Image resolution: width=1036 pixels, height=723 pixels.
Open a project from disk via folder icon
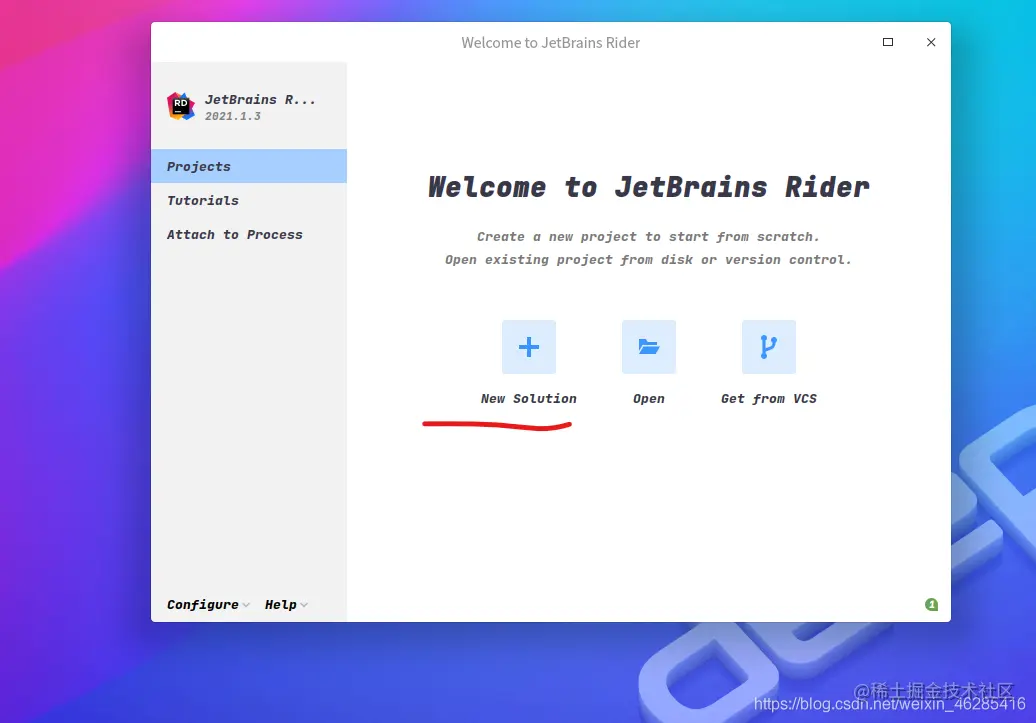click(648, 347)
